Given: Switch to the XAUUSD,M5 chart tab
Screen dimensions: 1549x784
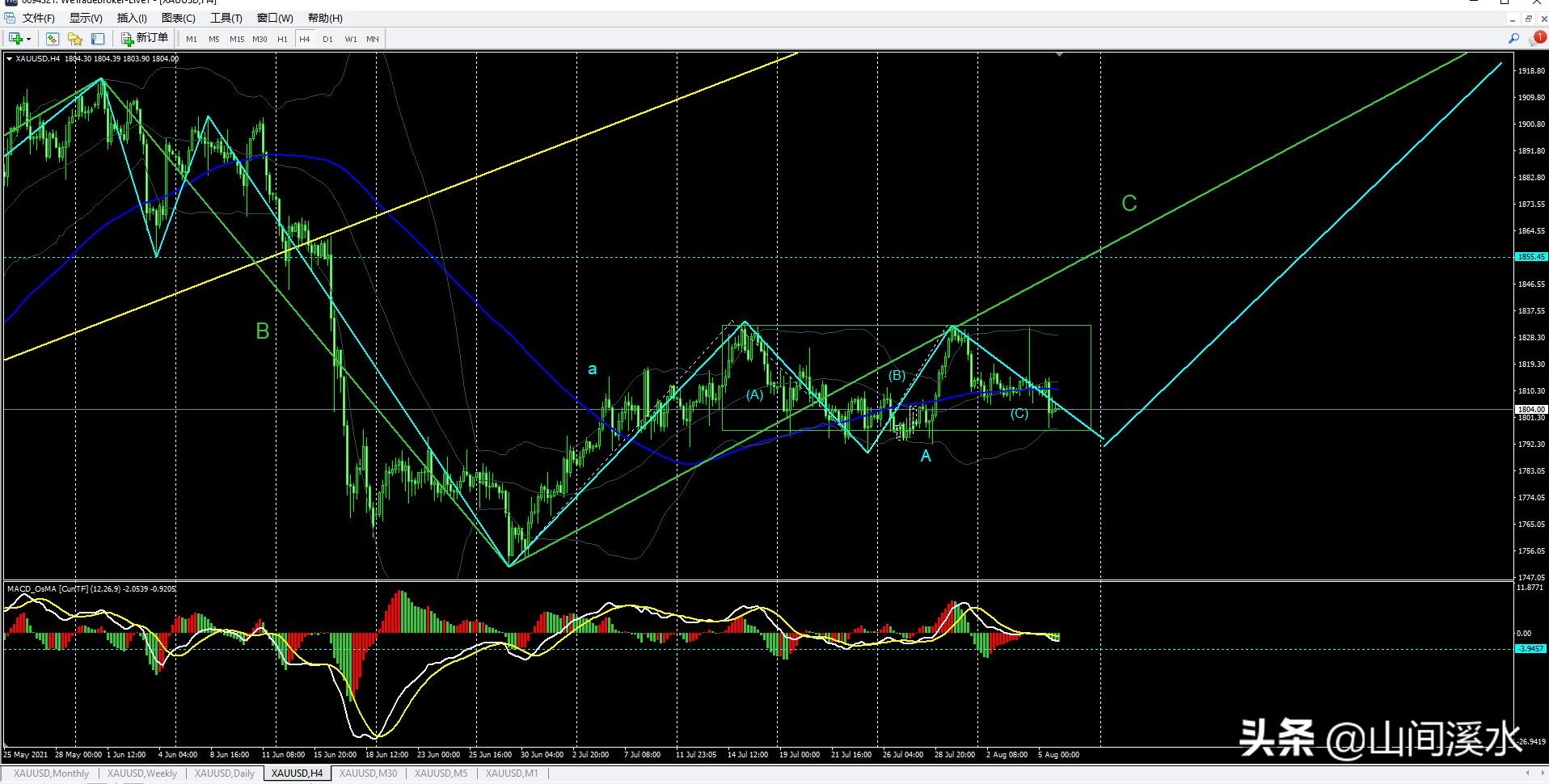Looking at the screenshot, I should click(441, 773).
